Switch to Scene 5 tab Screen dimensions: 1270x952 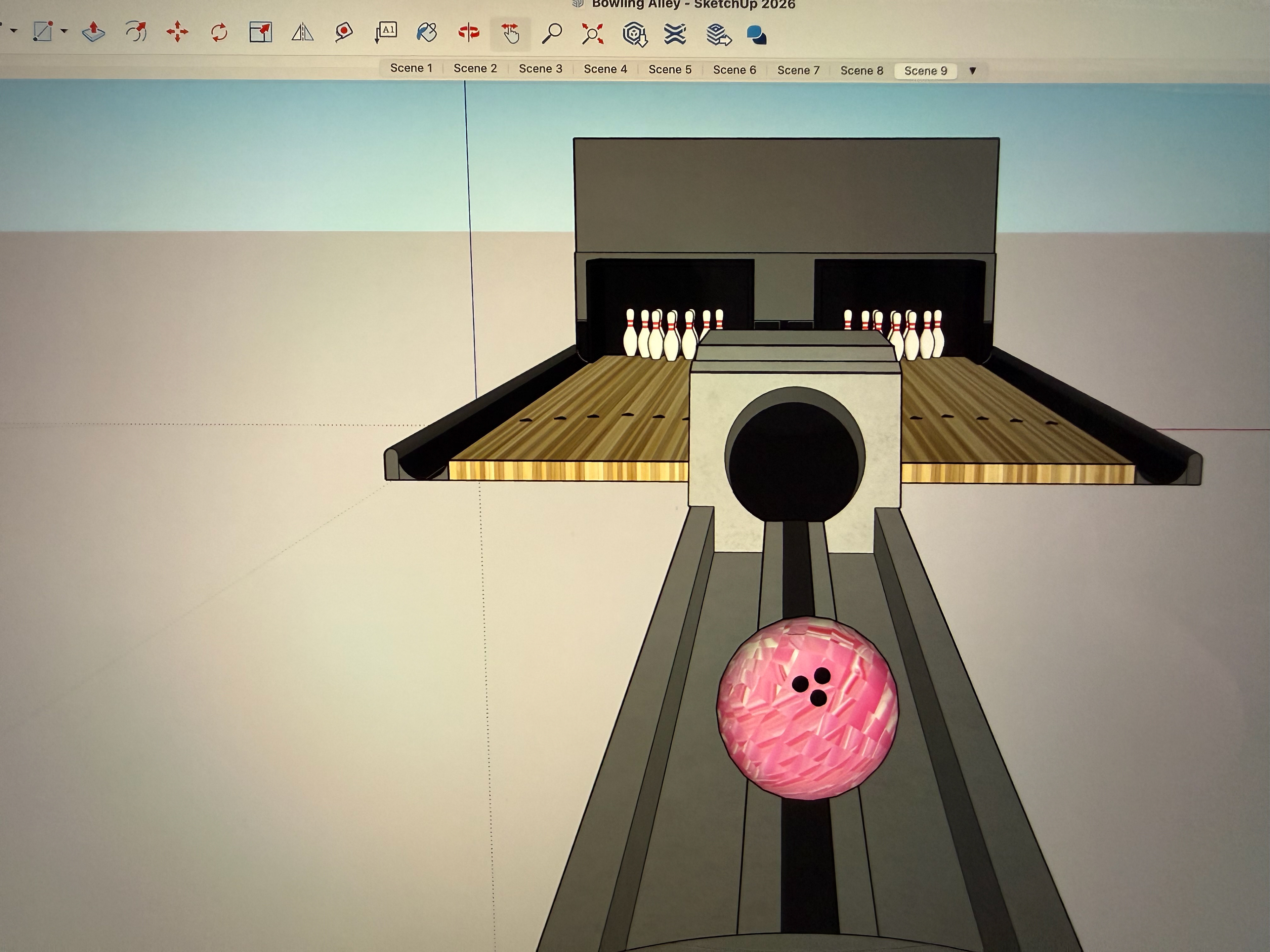pos(670,69)
